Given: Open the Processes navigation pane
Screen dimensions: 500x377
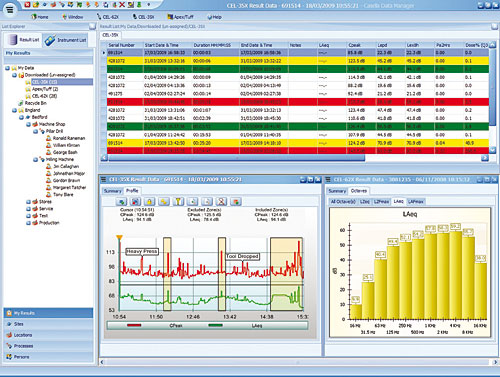Looking at the screenshot, I should point(48,346).
